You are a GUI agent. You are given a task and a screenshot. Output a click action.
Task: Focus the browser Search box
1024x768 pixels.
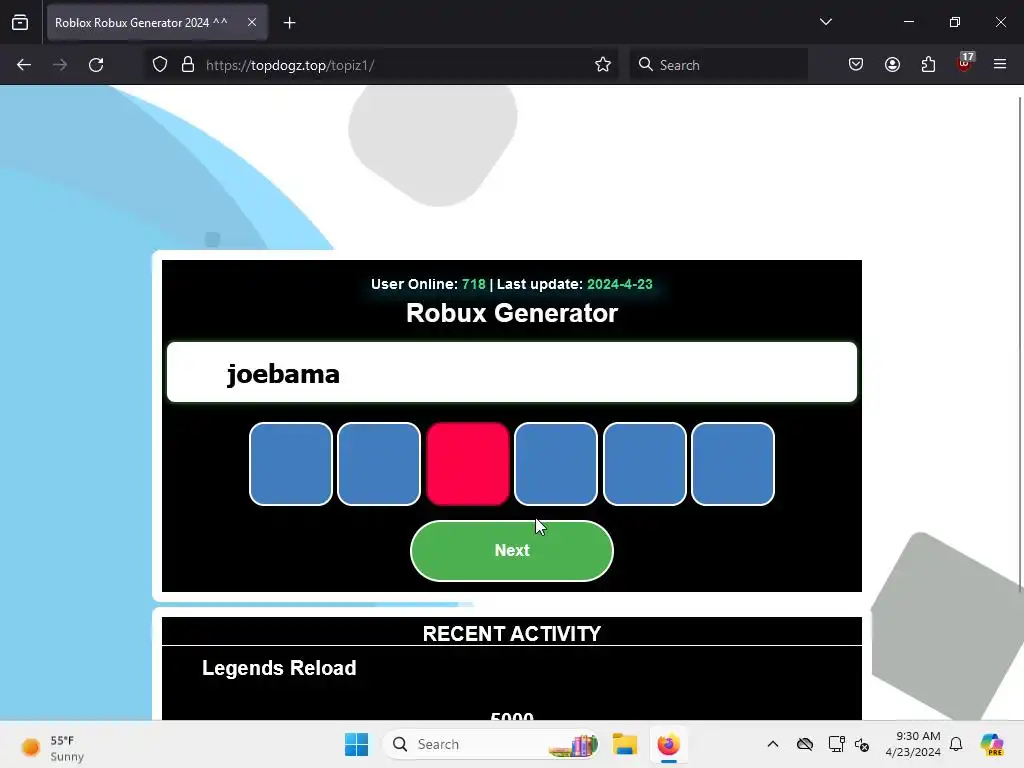click(x=718, y=65)
